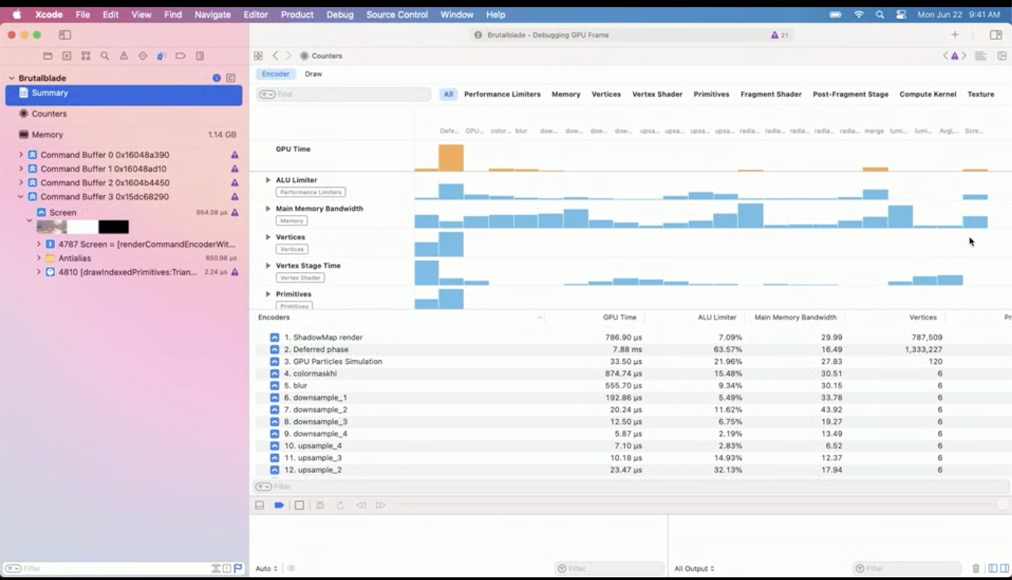The image size is (1012, 580).
Task: Jump to the previous issue arrow
Action: (x=946, y=56)
